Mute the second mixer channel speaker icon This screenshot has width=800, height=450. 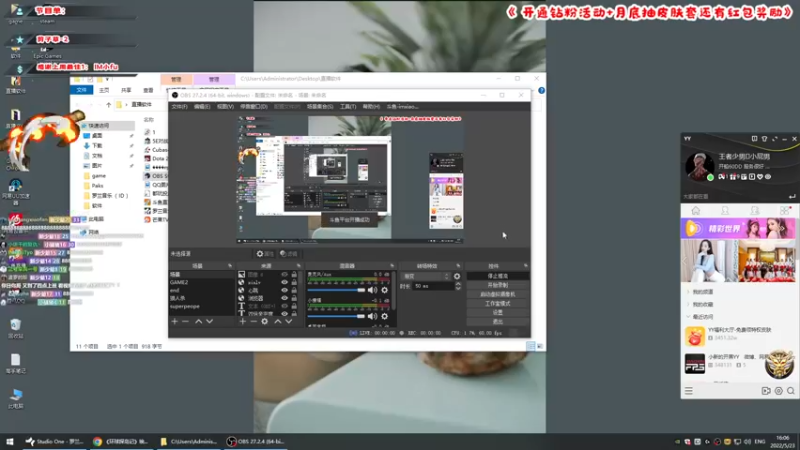coord(372,316)
